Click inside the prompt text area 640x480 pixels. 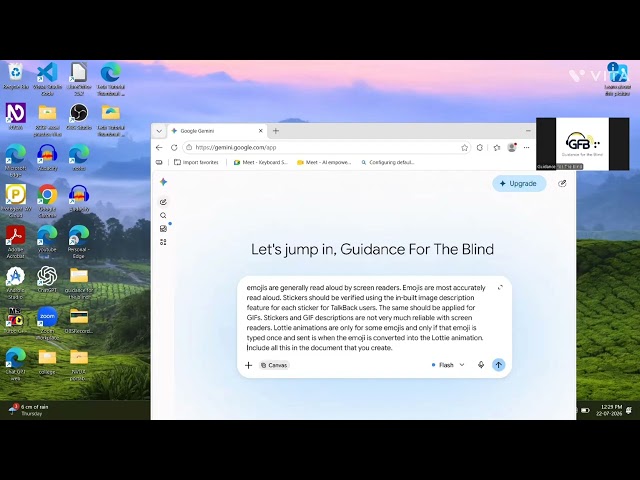366,318
